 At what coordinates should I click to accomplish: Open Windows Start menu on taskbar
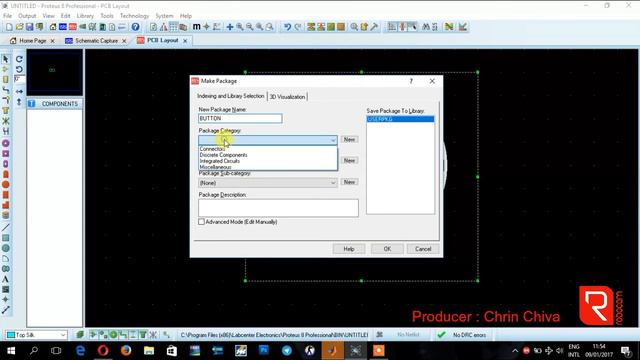pyautogui.click(x=11, y=351)
